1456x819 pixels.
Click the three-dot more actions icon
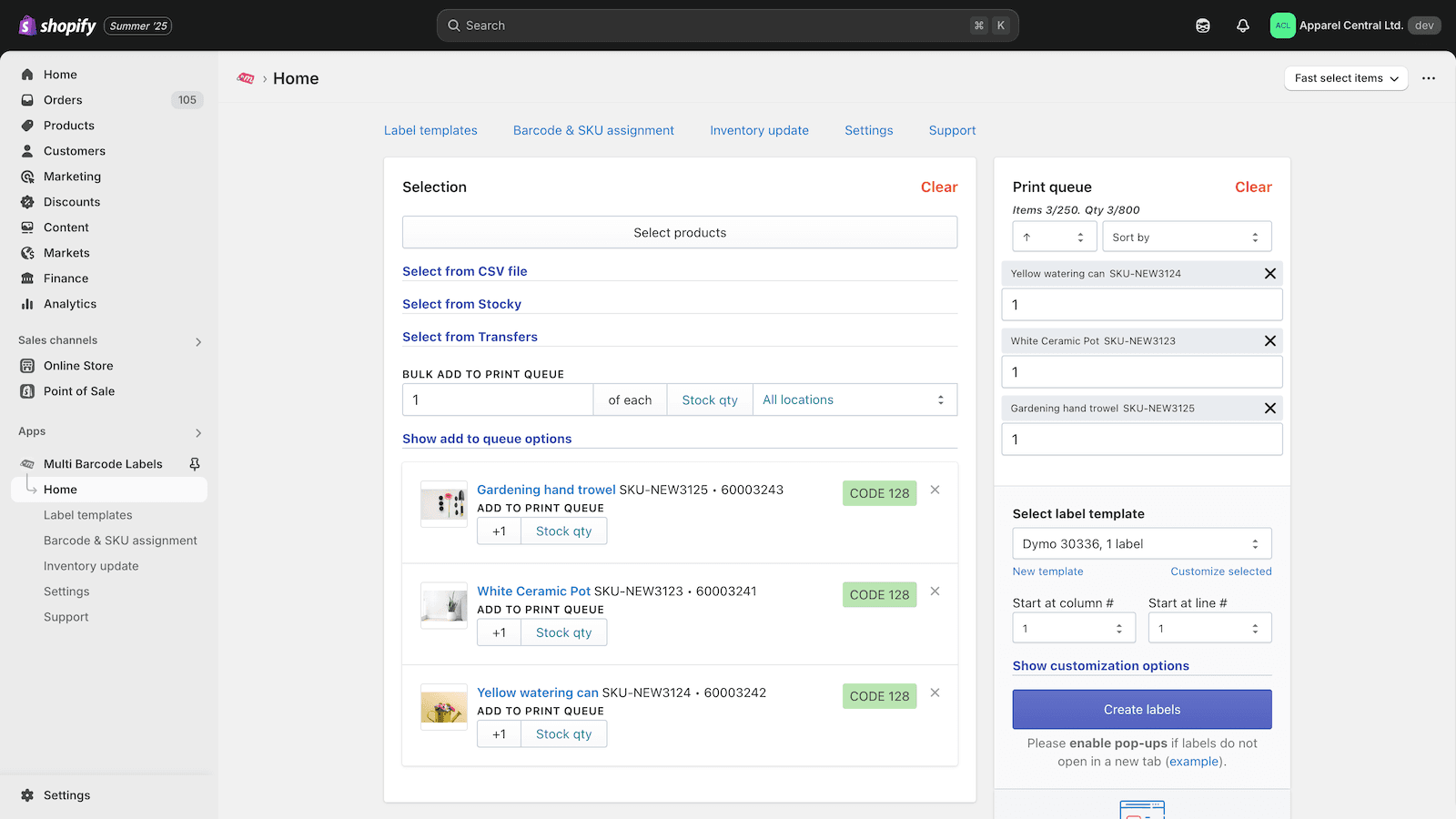[x=1428, y=78]
